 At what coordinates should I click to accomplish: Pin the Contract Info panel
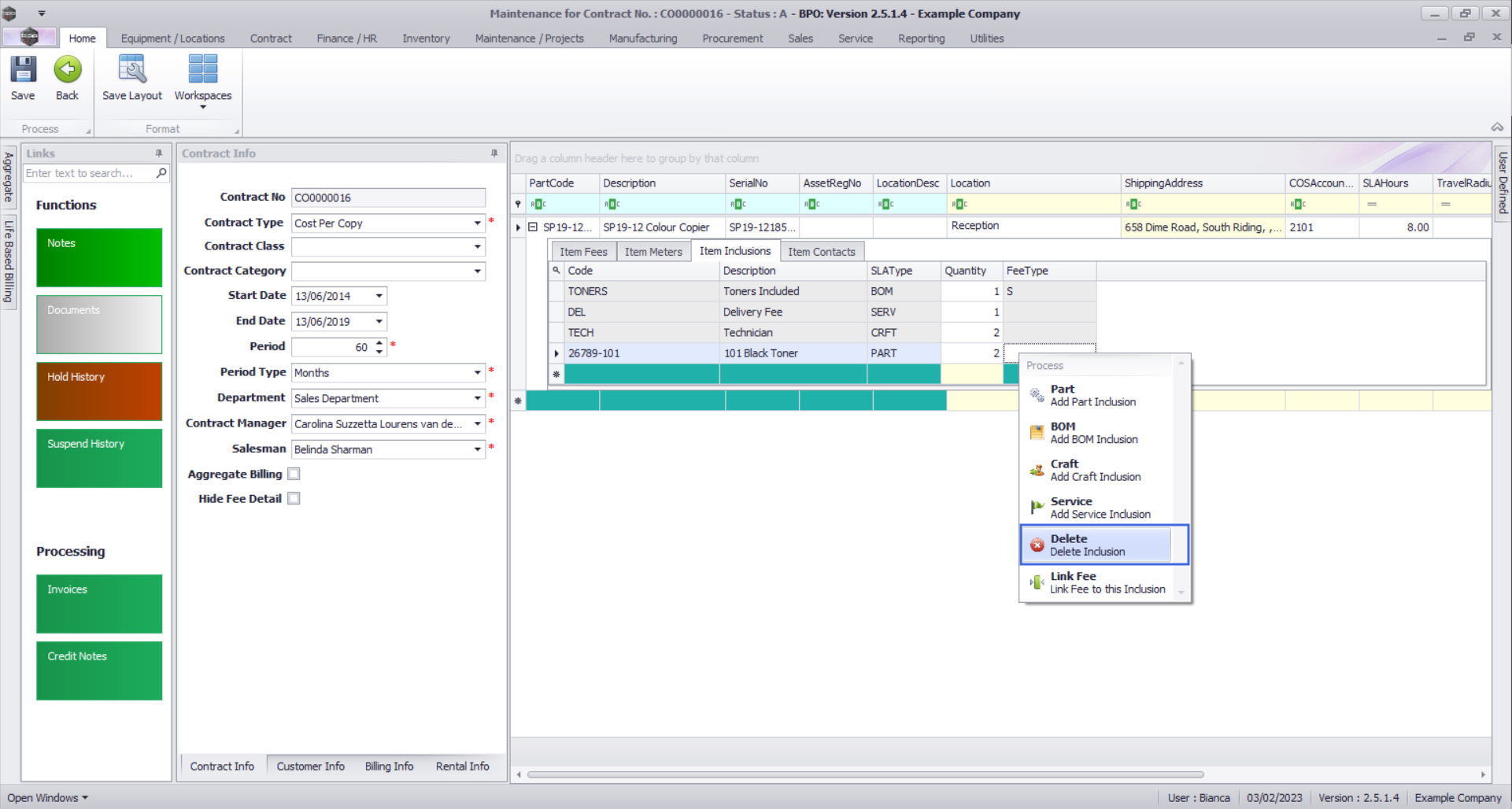(x=494, y=153)
